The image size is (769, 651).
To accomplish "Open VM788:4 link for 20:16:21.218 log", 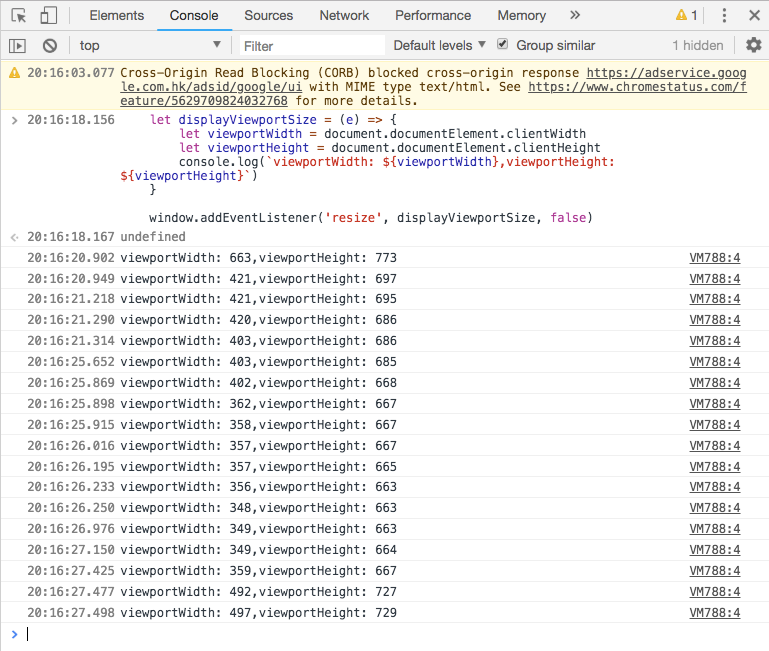I will tap(715, 299).
